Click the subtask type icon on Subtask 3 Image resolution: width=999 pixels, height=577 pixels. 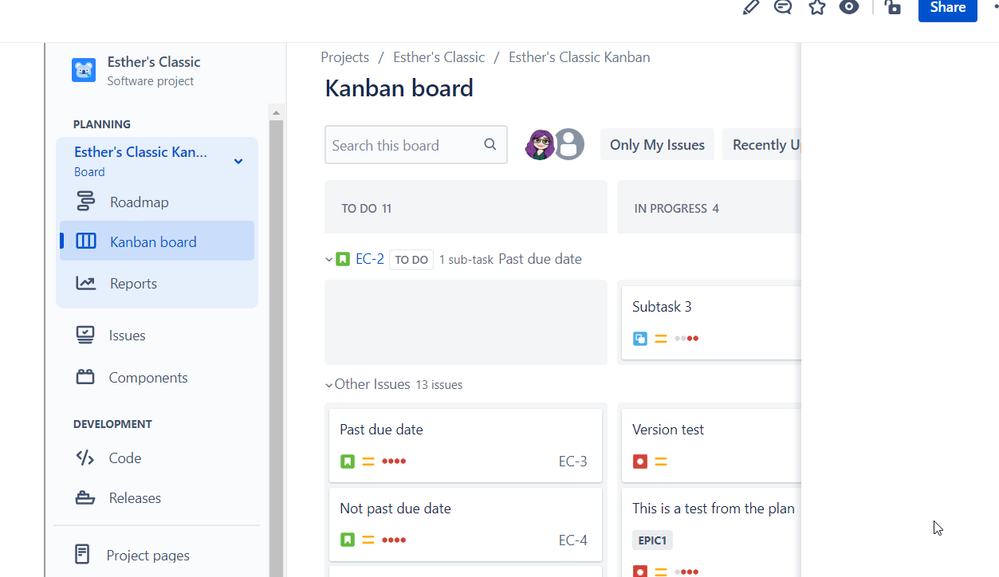[639, 338]
